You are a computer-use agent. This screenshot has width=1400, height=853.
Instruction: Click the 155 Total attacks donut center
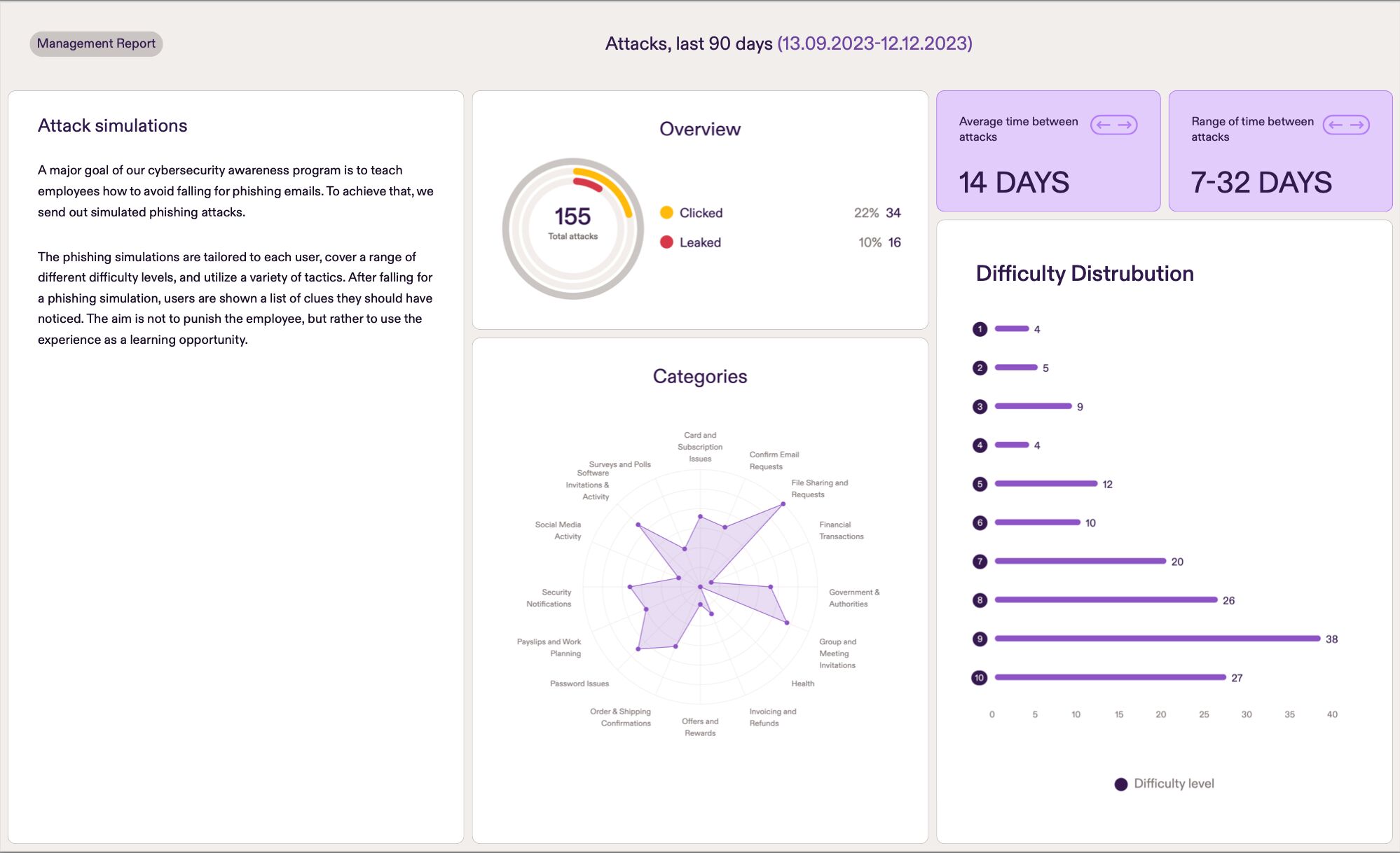pyautogui.click(x=572, y=223)
